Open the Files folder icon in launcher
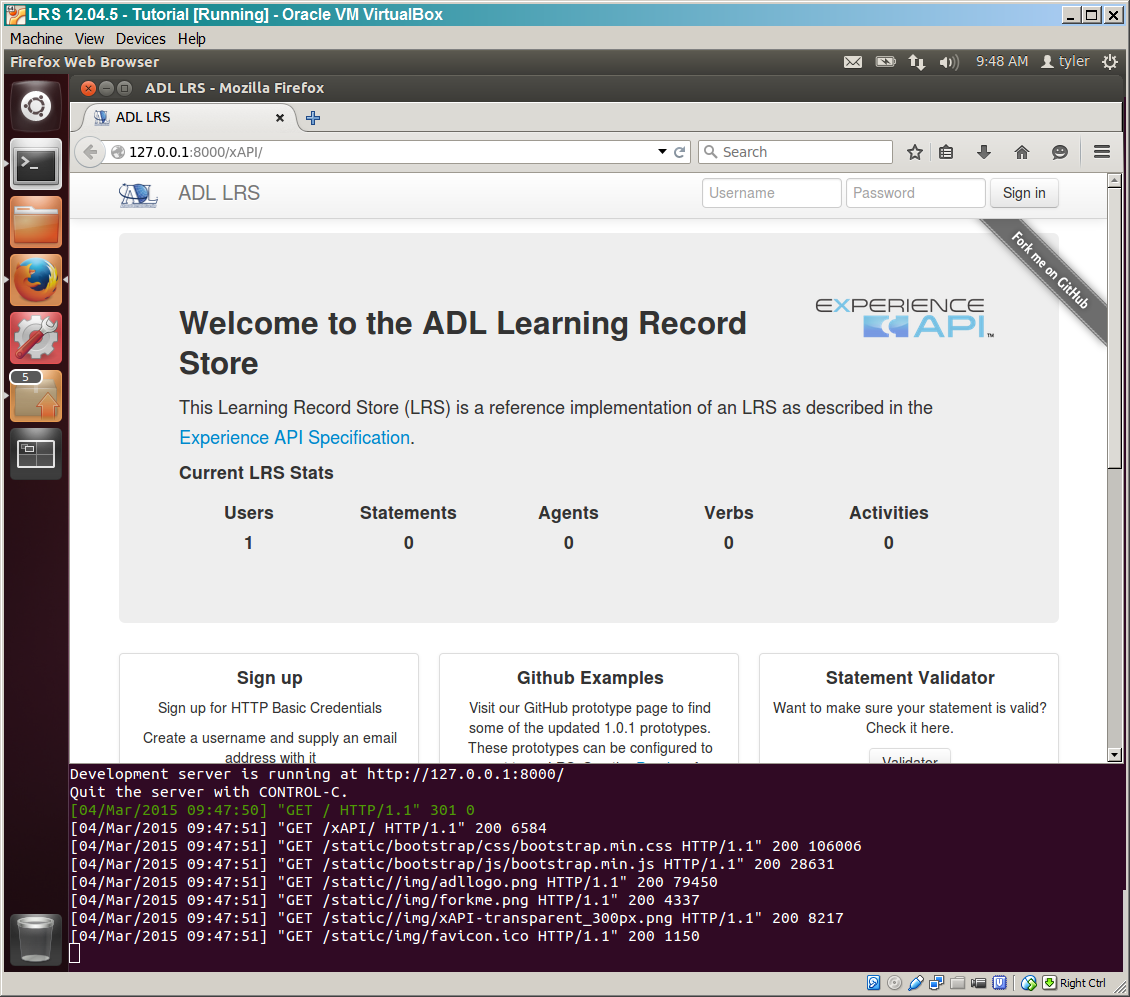Image resolution: width=1130 pixels, height=997 pixels. tap(36, 222)
